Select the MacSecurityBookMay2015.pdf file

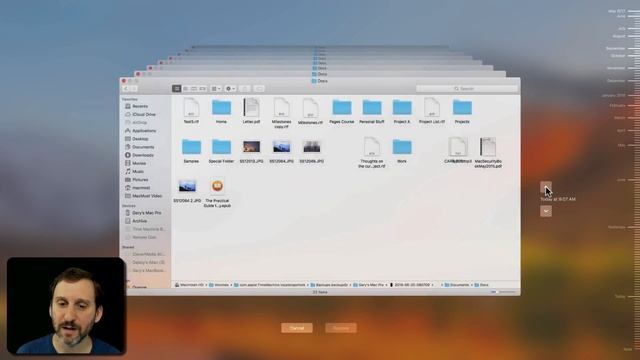point(488,153)
